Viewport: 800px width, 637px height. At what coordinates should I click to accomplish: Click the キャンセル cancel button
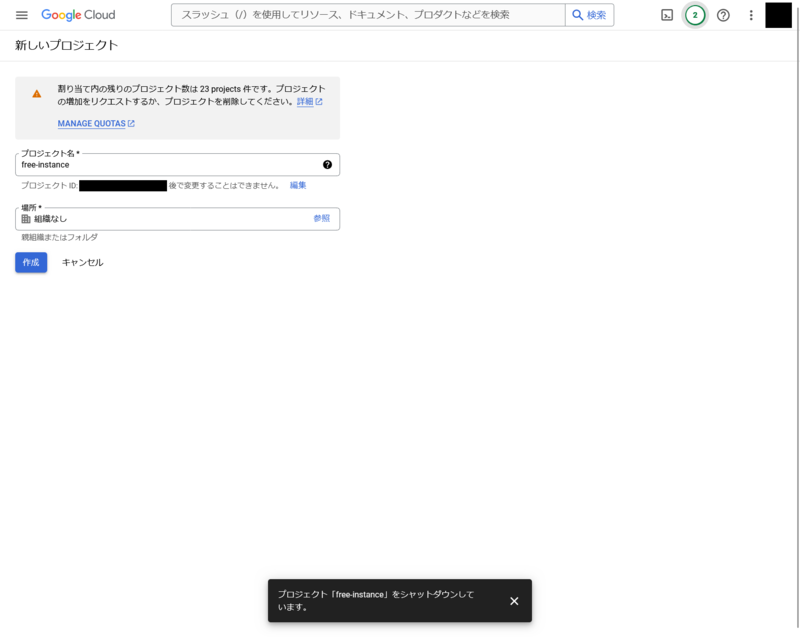pyautogui.click(x=83, y=262)
